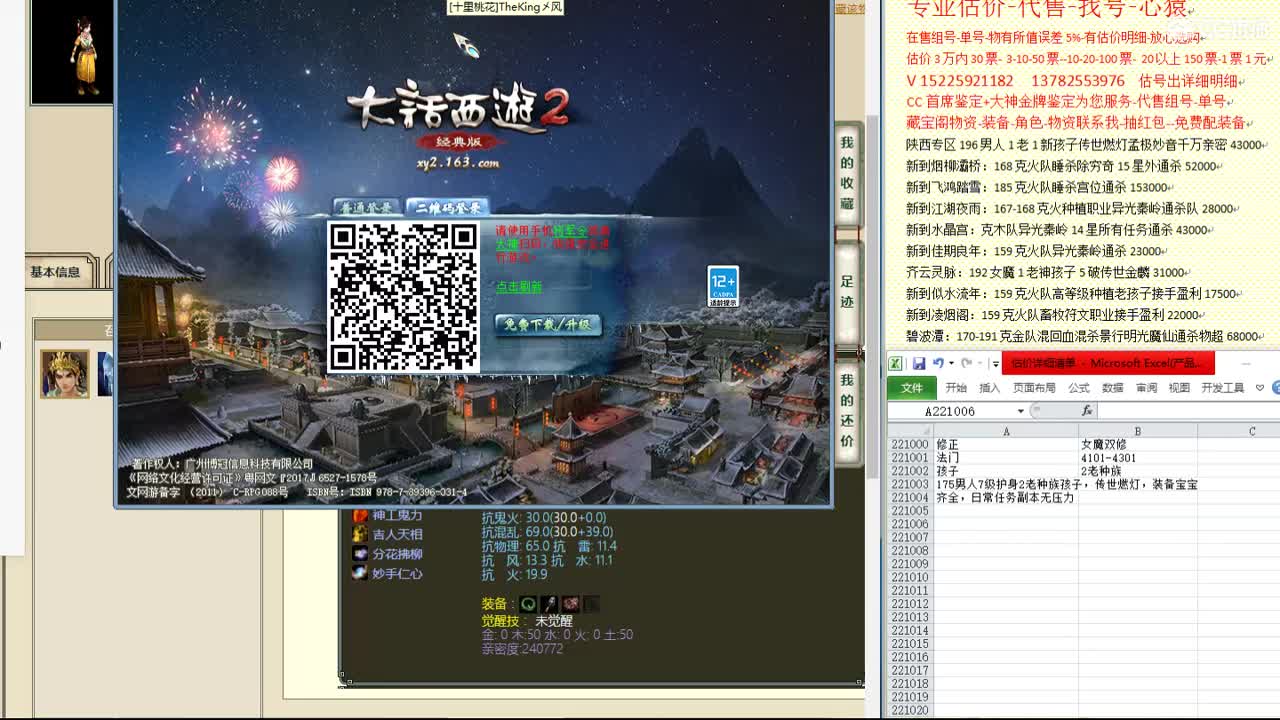Click the Excel undo arrow icon
Viewport: 1280px width, 720px height.
pyautogui.click(x=938, y=363)
